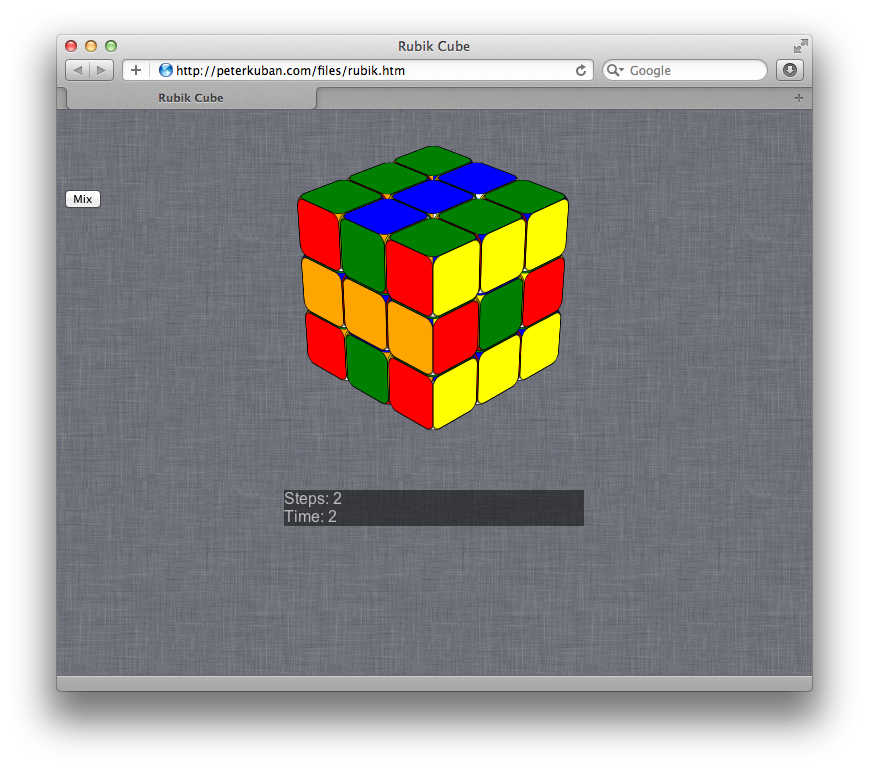Reload the page with the refresh icon
The image size is (869, 770).
coord(581,70)
